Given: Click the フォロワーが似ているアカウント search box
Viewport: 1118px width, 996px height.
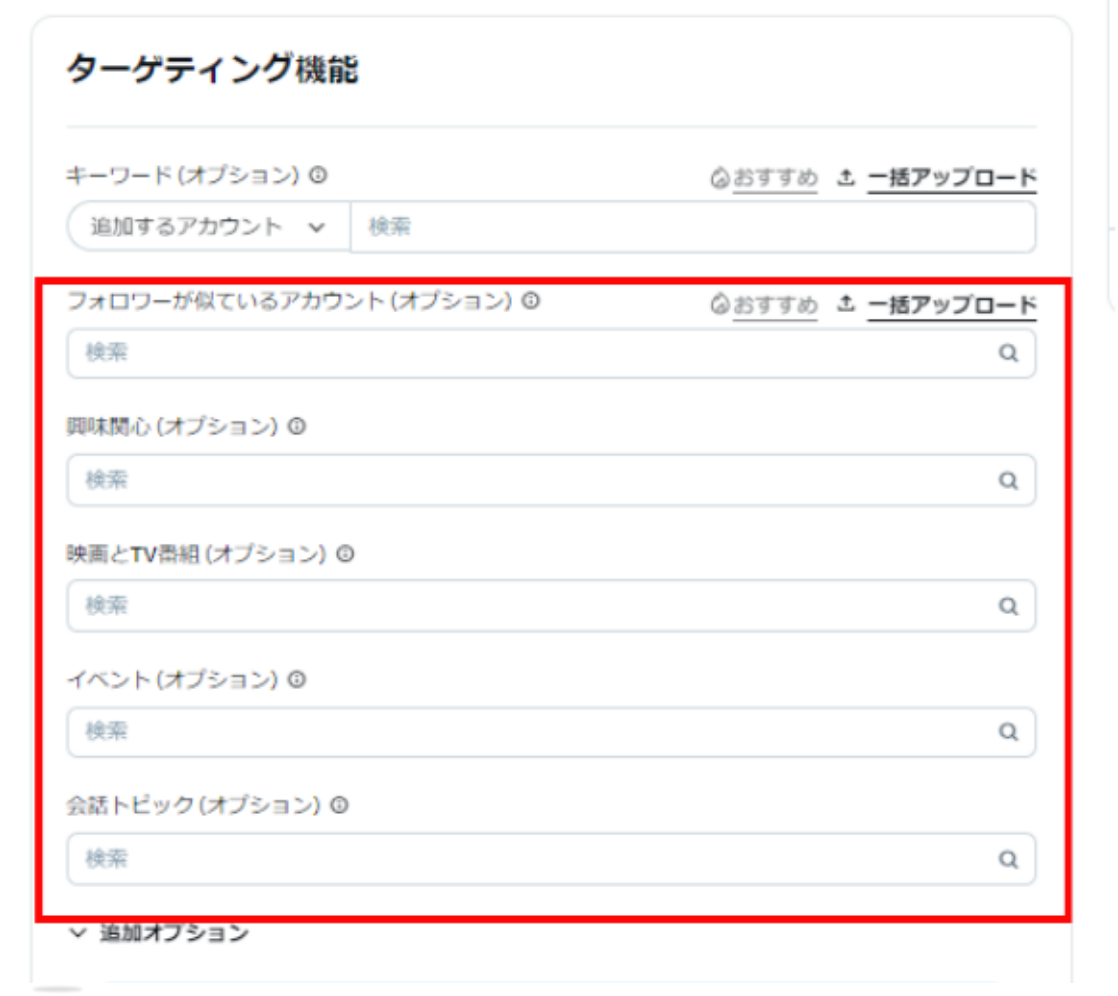Looking at the screenshot, I should 530,353.
